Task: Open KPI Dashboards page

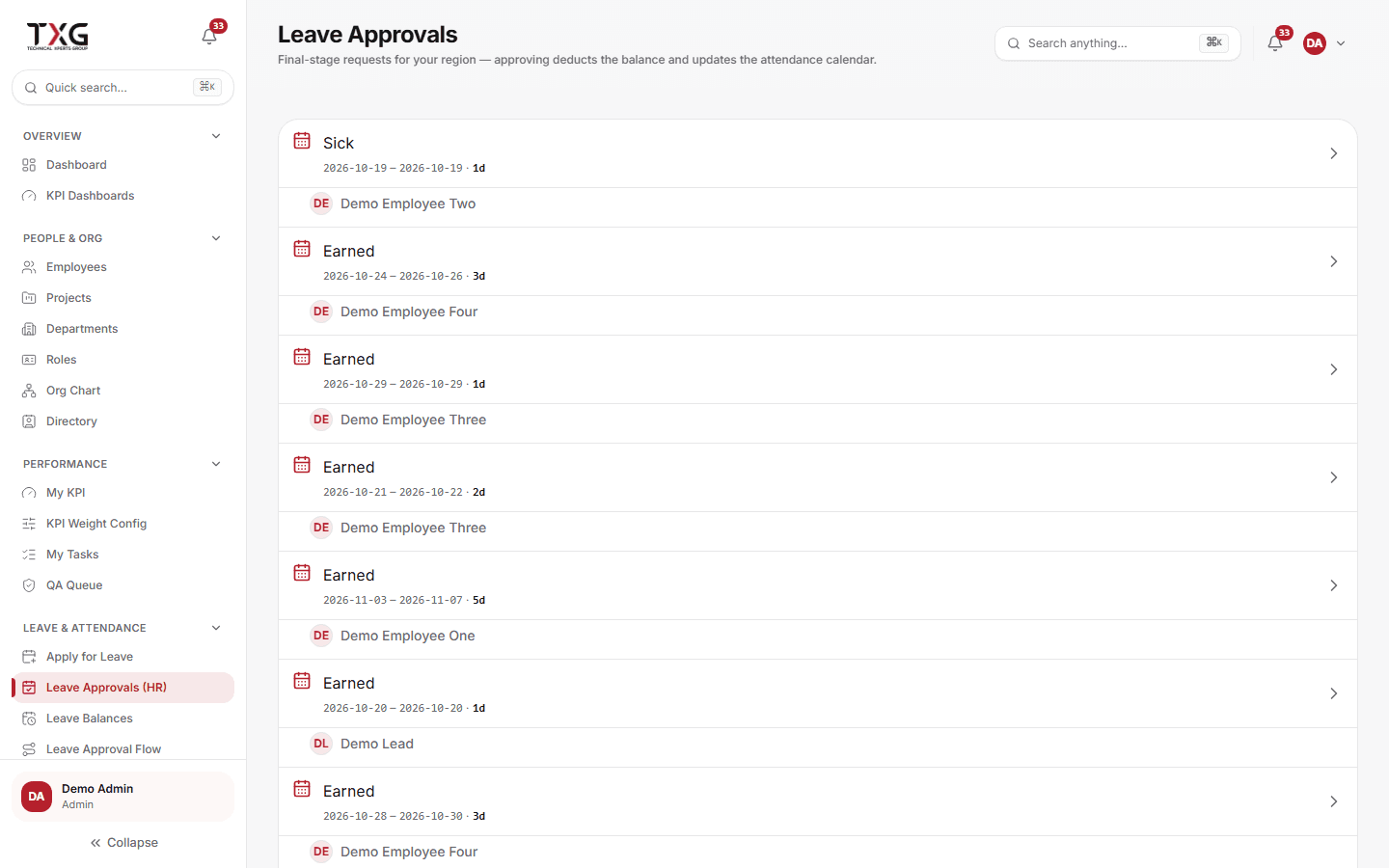Action: tap(123, 196)
